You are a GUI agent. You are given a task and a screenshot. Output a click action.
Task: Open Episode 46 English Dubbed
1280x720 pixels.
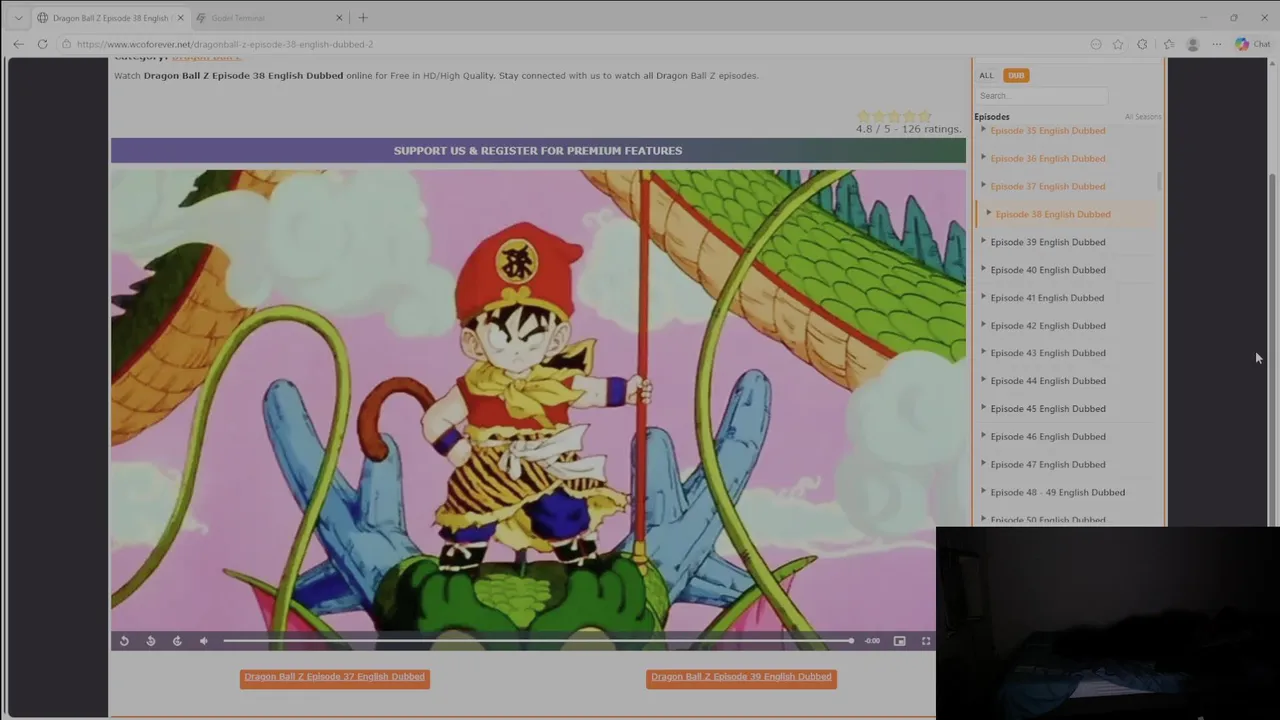1047,437
